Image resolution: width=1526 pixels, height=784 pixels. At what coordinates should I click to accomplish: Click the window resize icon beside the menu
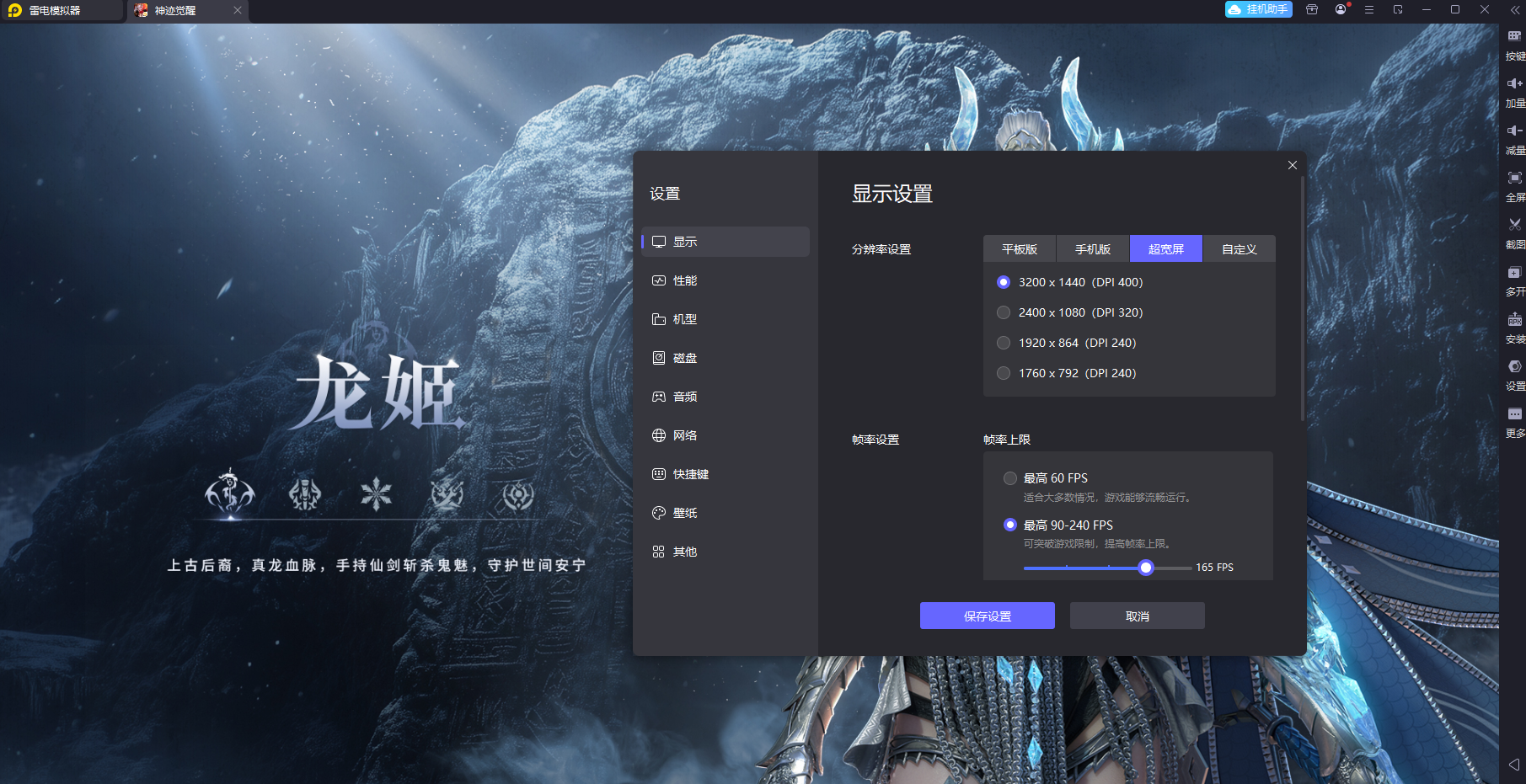[x=1398, y=9]
